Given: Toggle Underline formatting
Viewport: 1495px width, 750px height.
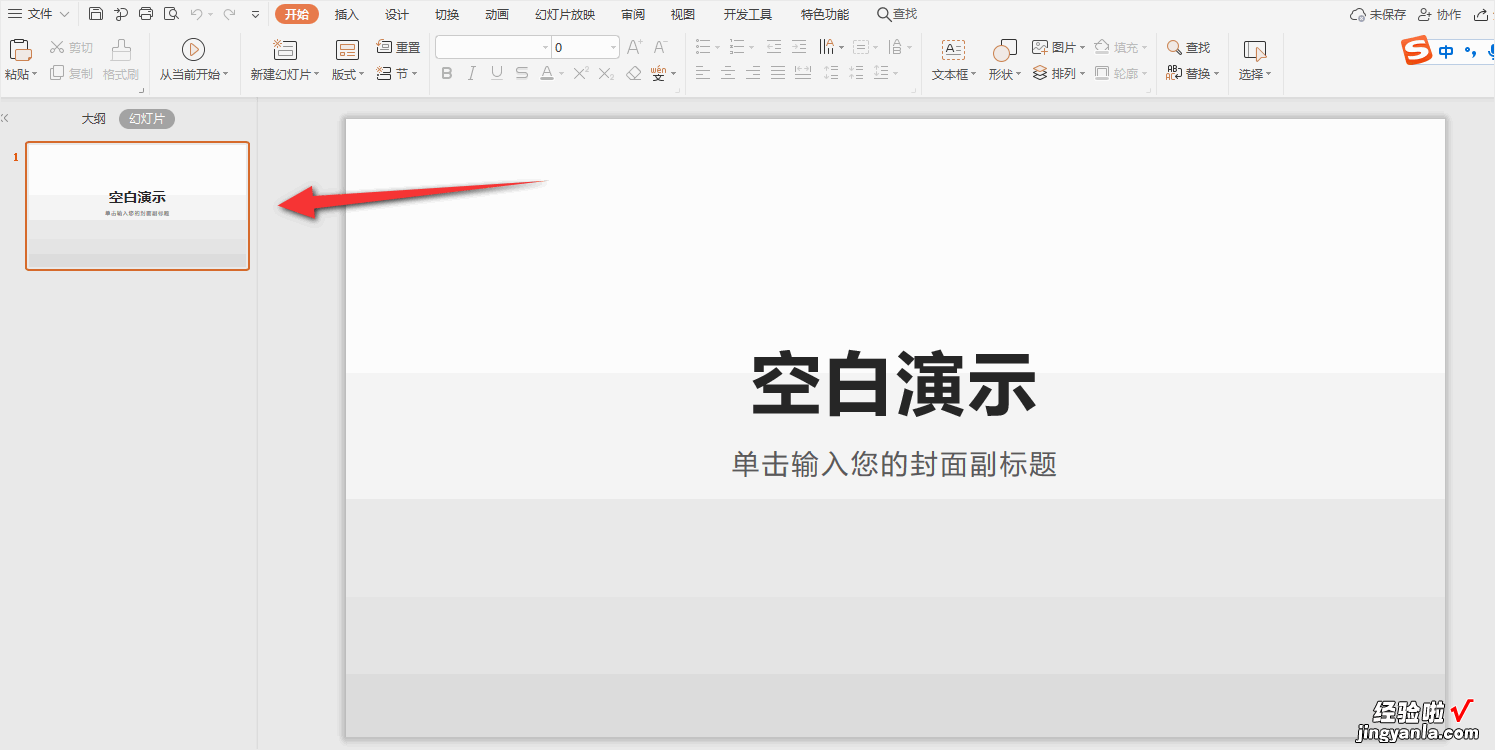Looking at the screenshot, I should pos(496,73).
